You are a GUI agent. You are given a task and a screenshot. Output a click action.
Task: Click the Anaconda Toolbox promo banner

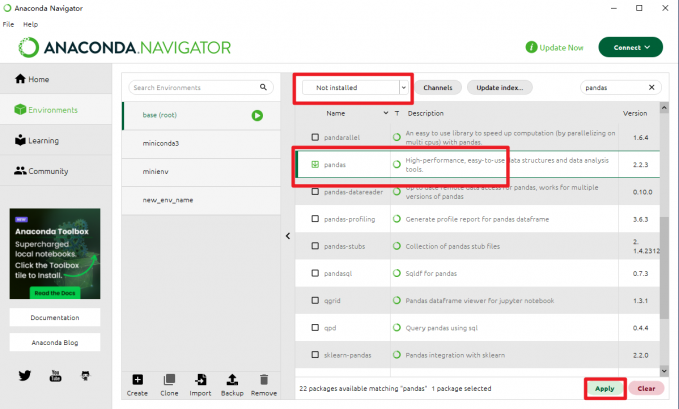point(55,253)
